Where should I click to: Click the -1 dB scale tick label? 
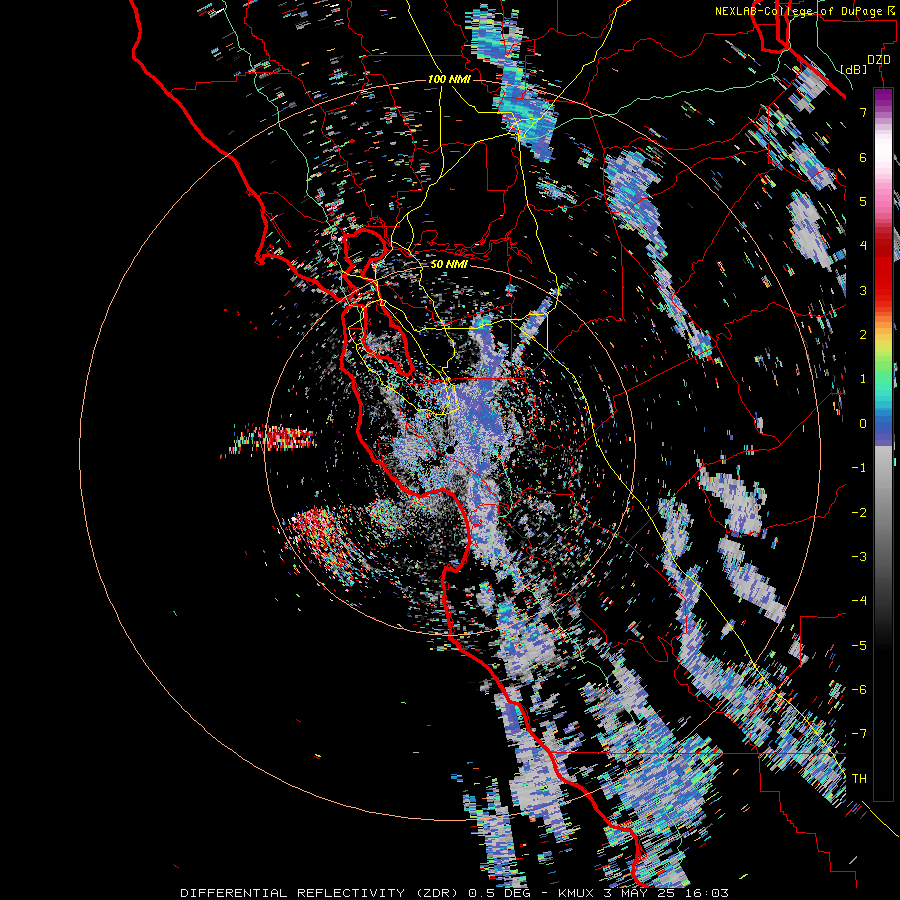(859, 468)
